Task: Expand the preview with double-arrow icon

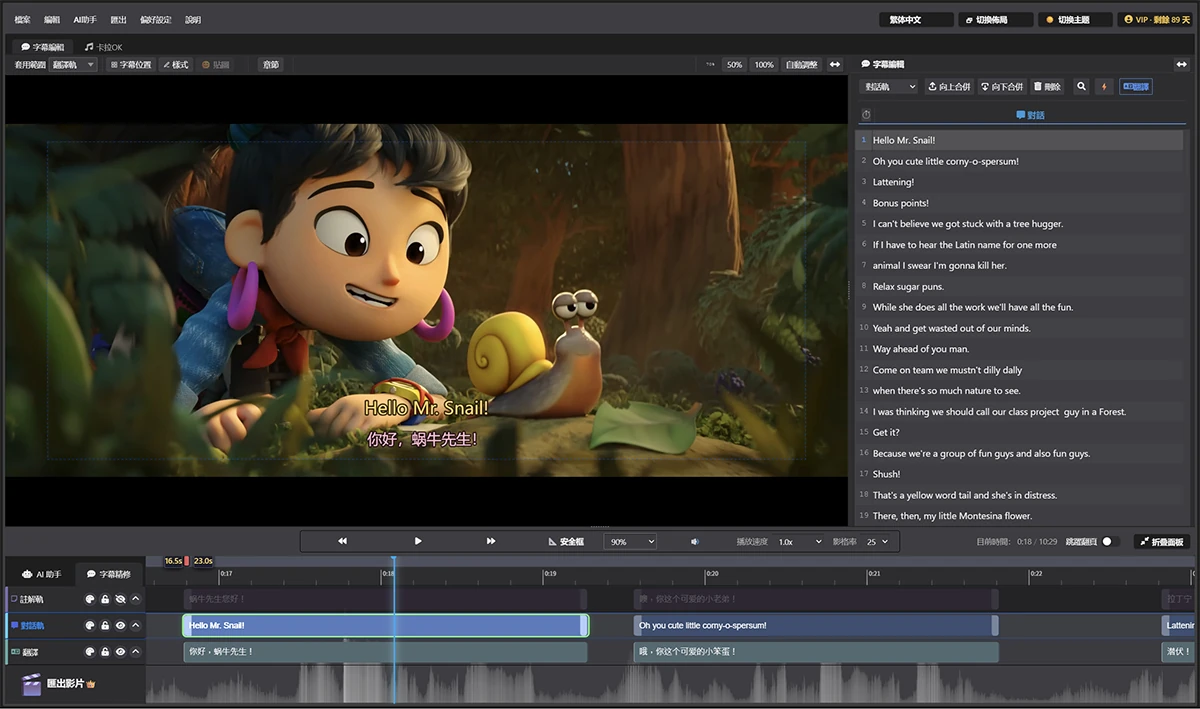Action: (x=835, y=64)
